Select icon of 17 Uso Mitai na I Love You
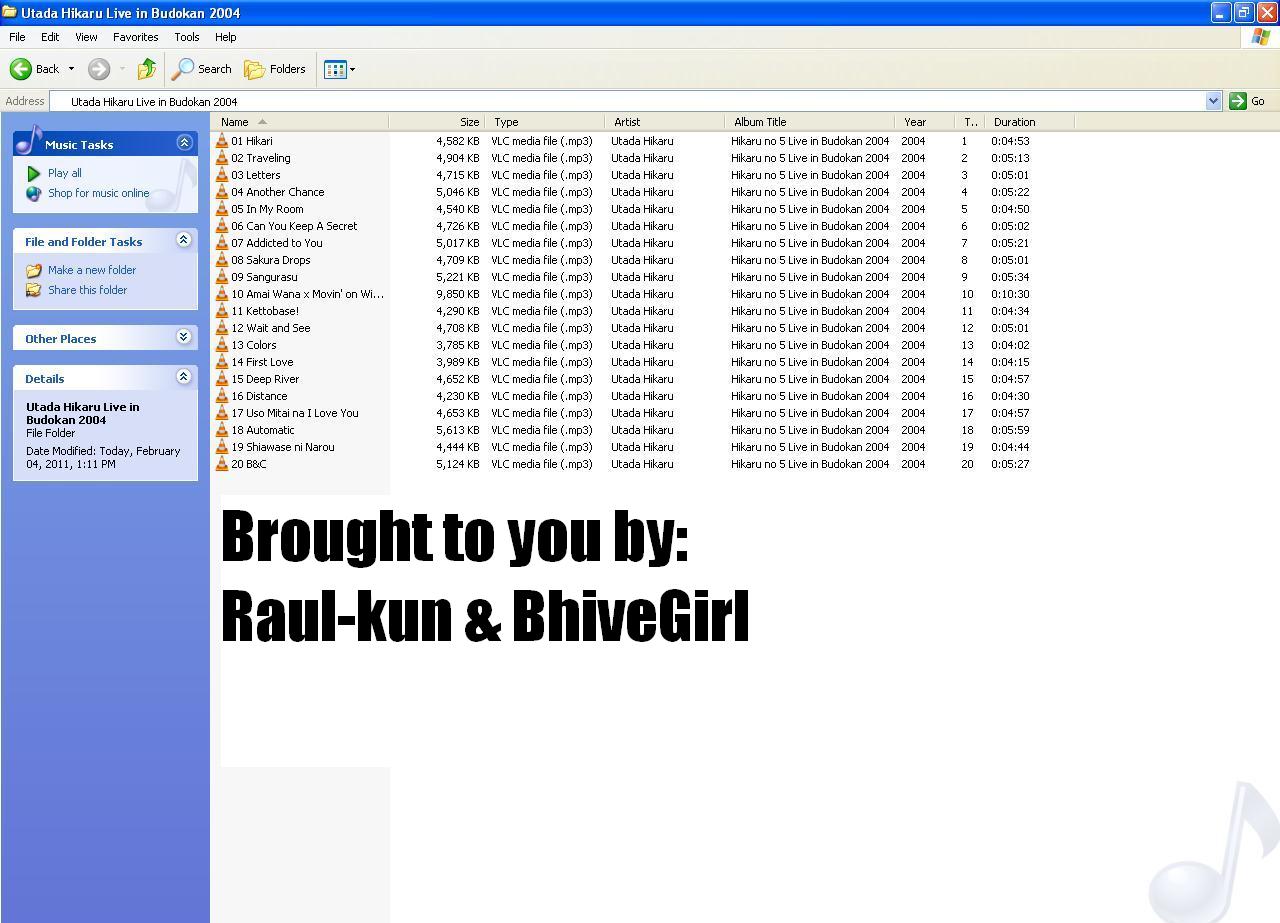 (222, 413)
